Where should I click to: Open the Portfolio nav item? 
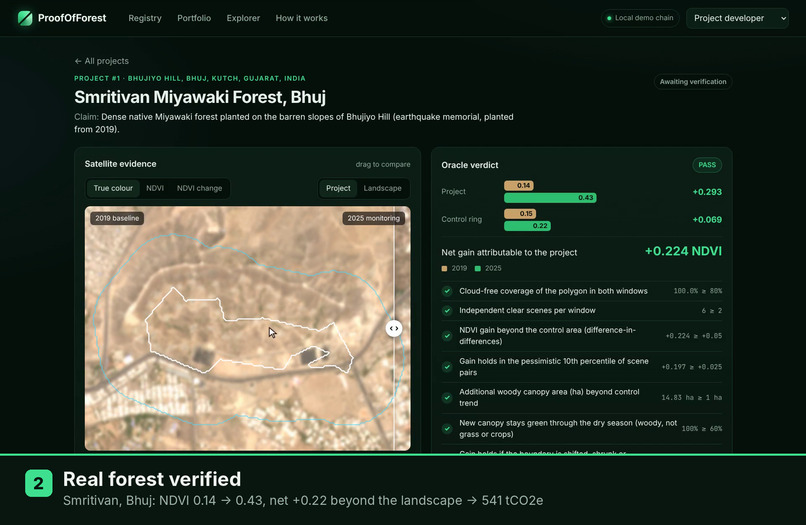pyautogui.click(x=194, y=18)
